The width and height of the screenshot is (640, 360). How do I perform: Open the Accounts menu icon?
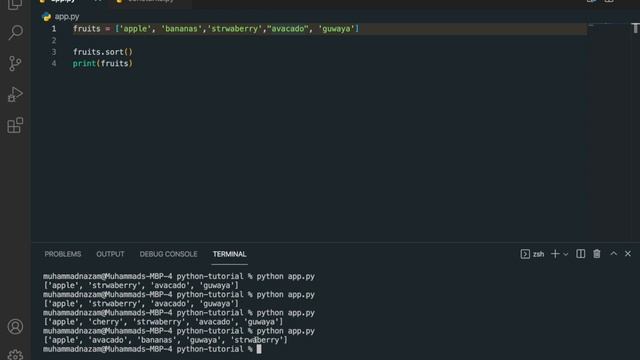[x=15, y=327]
